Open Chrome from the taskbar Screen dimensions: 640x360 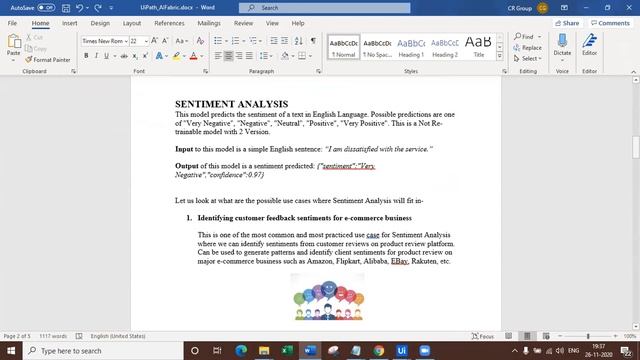(379, 351)
